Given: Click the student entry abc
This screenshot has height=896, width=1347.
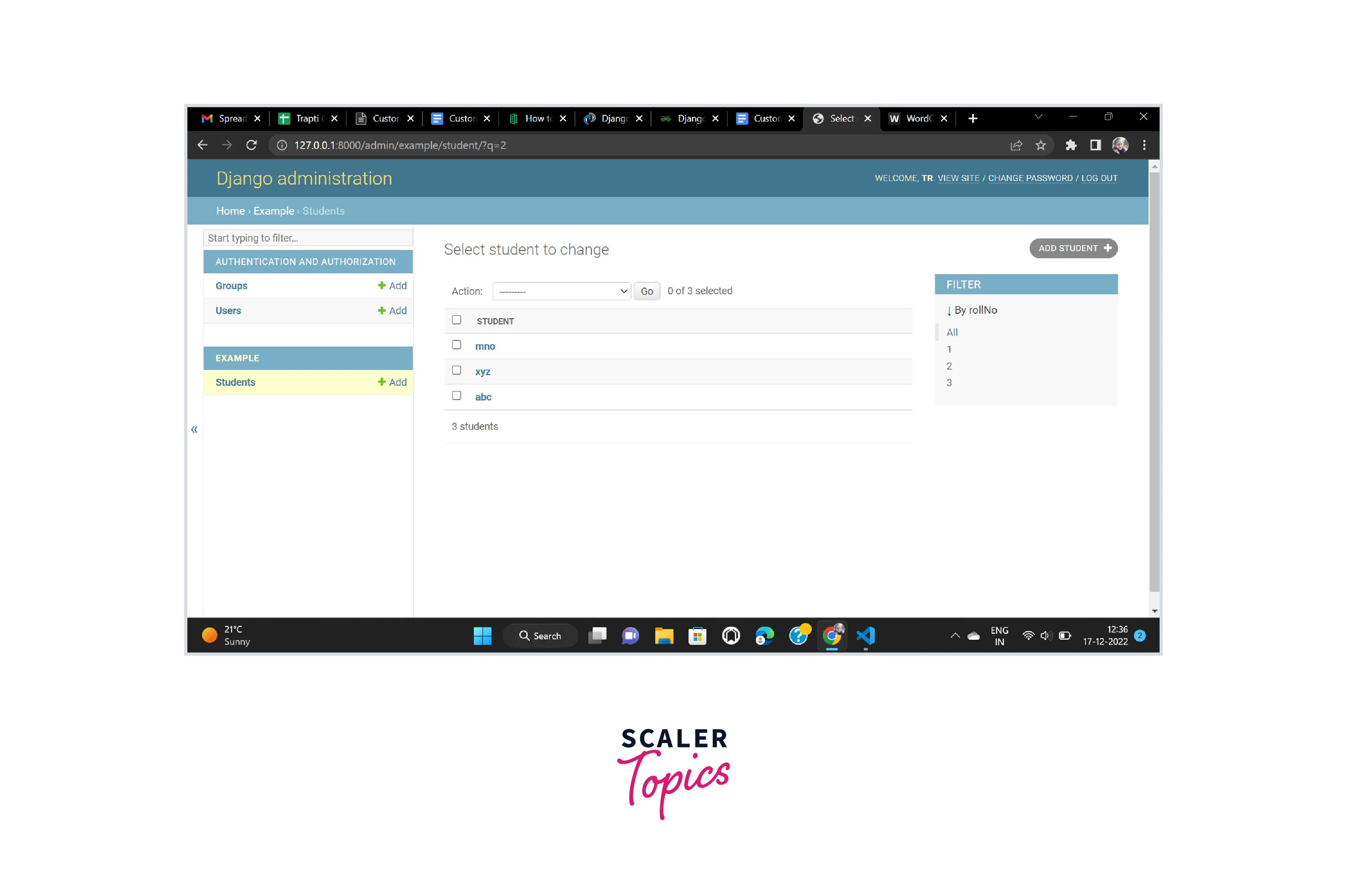Looking at the screenshot, I should click(x=483, y=396).
